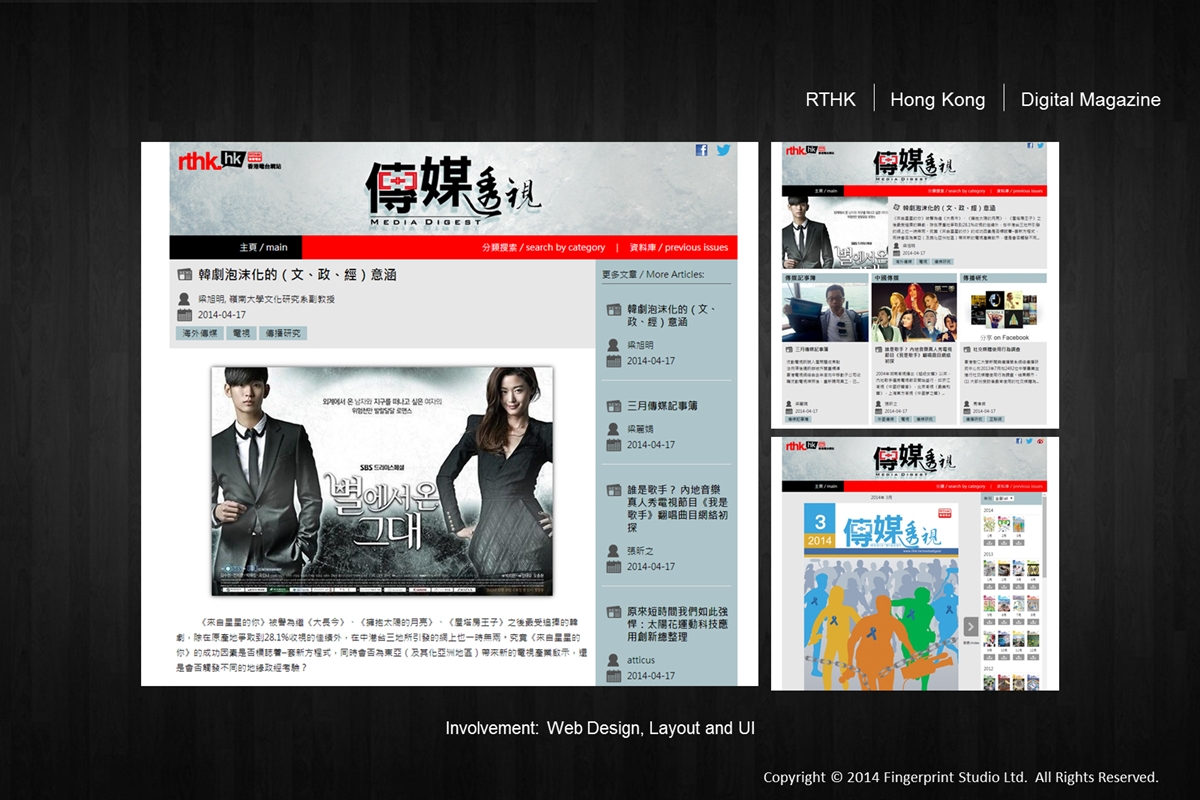Click 傳媒記事簿 section thumbnail in homepage preview
This screenshot has height=800, width=1200.
pos(825,312)
